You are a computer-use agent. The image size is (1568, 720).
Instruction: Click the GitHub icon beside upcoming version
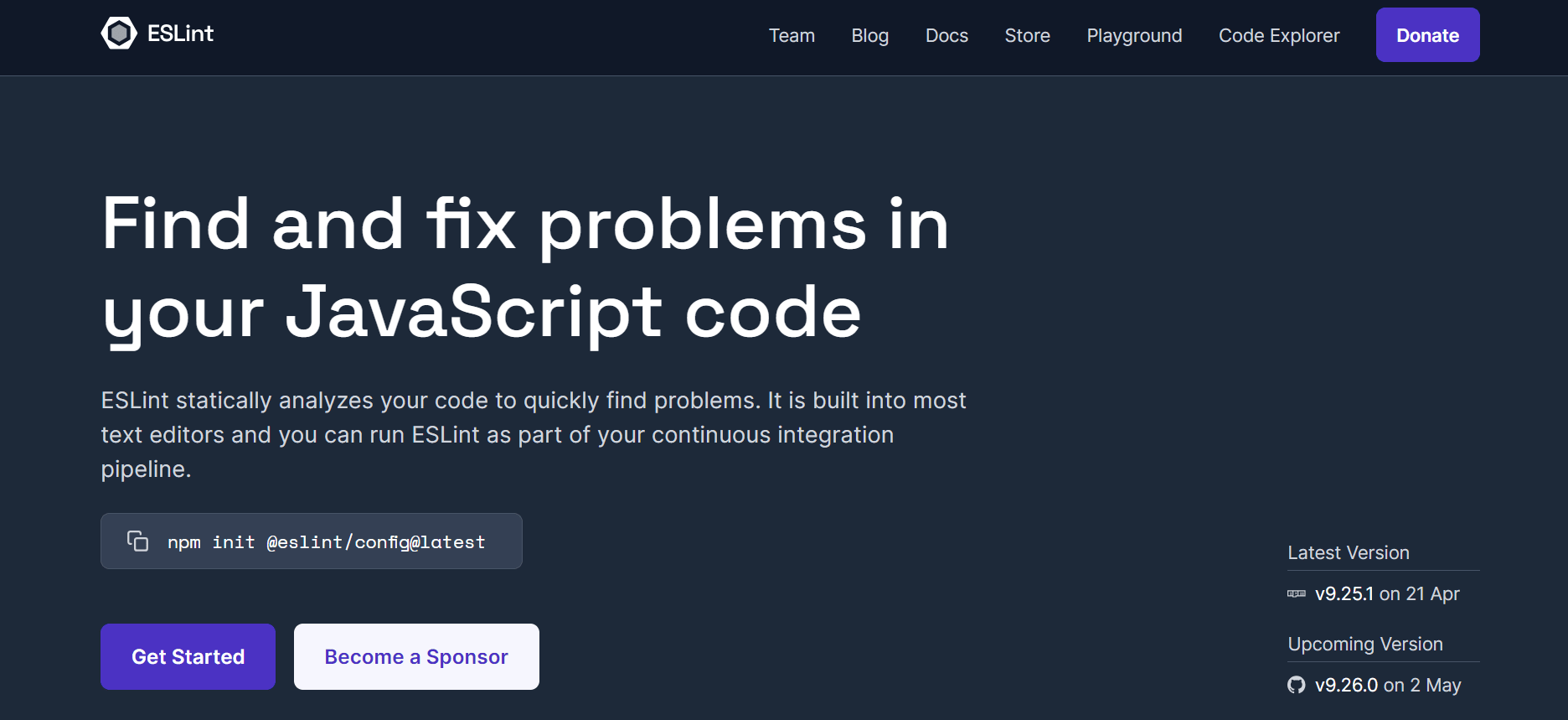pyautogui.click(x=1296, y=686)
